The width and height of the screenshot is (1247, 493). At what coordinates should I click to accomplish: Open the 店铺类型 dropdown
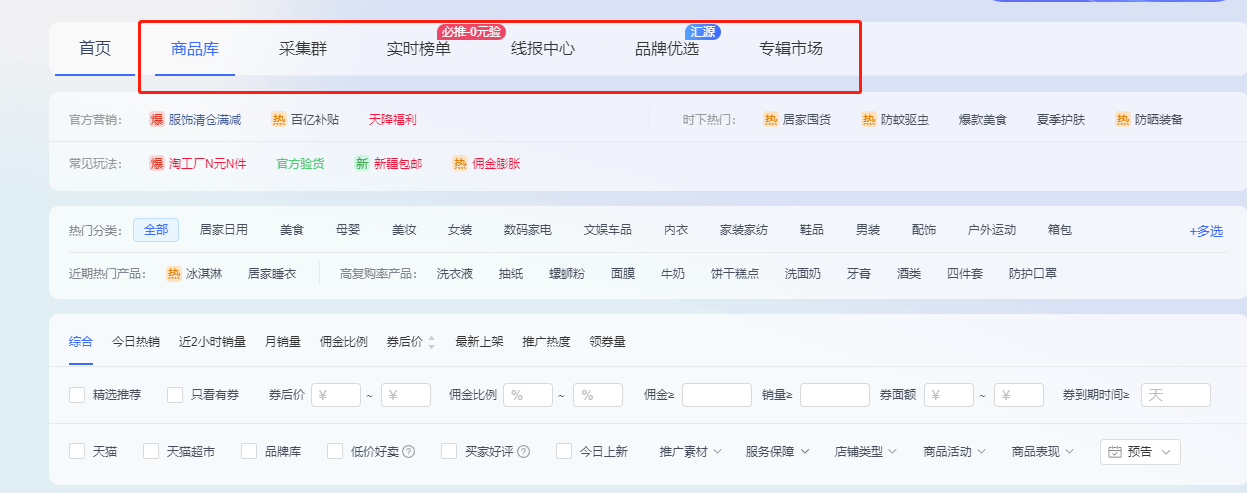[865, 452]
